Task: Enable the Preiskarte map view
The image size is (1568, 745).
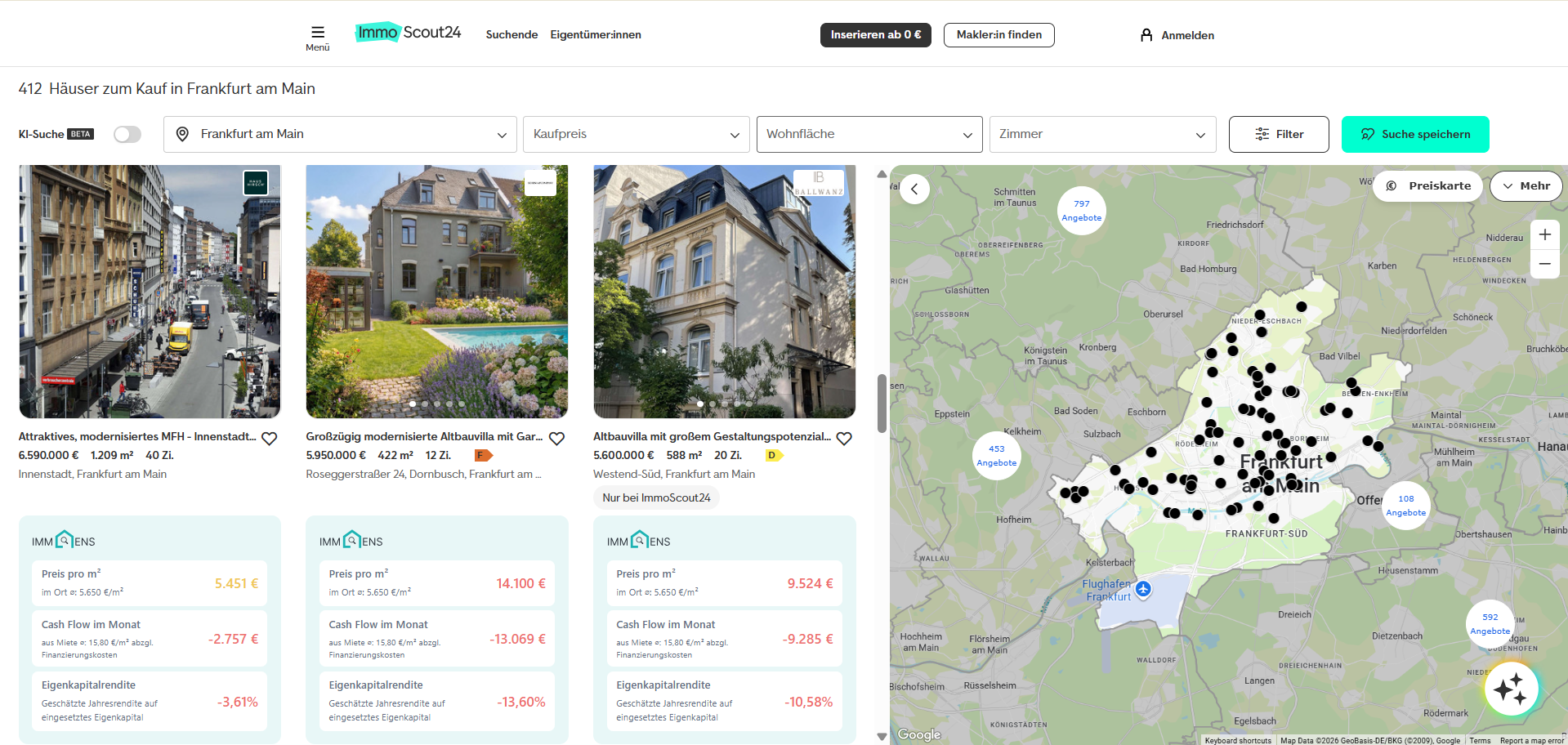Action: tap(1427, 186)
